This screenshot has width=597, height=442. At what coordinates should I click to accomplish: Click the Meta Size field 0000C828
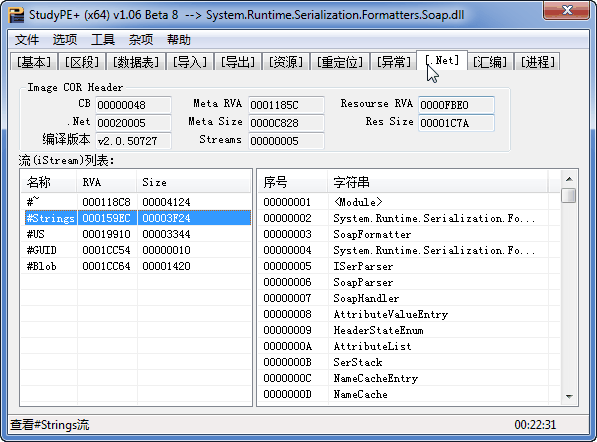286,123
